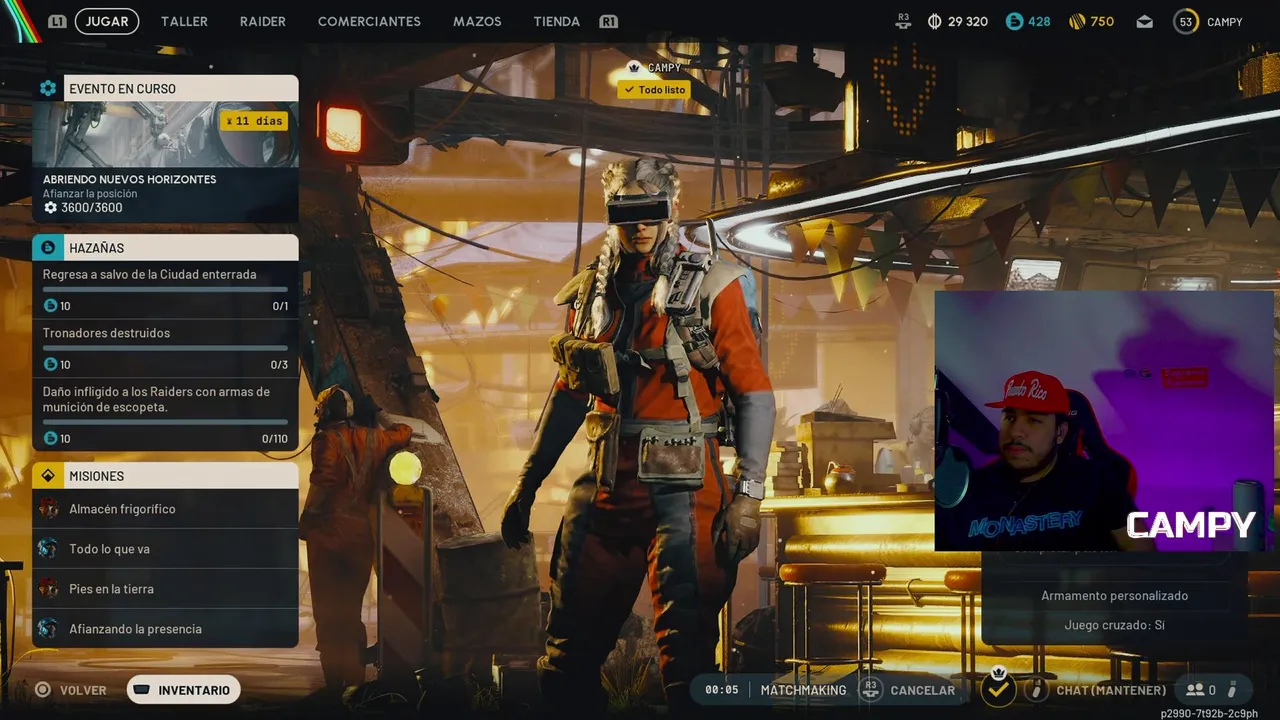Click the Misiones header text
This screenshot has width=1280, height=720.
tap(96, 476)
